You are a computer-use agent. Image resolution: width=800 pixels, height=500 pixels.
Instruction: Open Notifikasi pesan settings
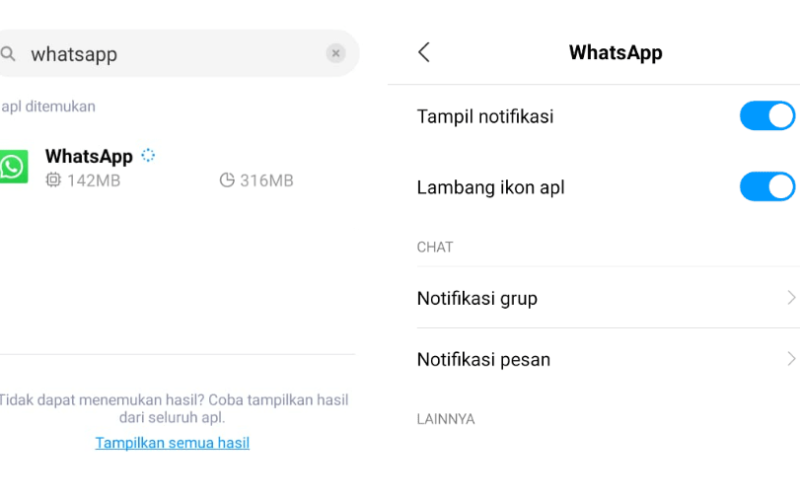click(608, 359)
